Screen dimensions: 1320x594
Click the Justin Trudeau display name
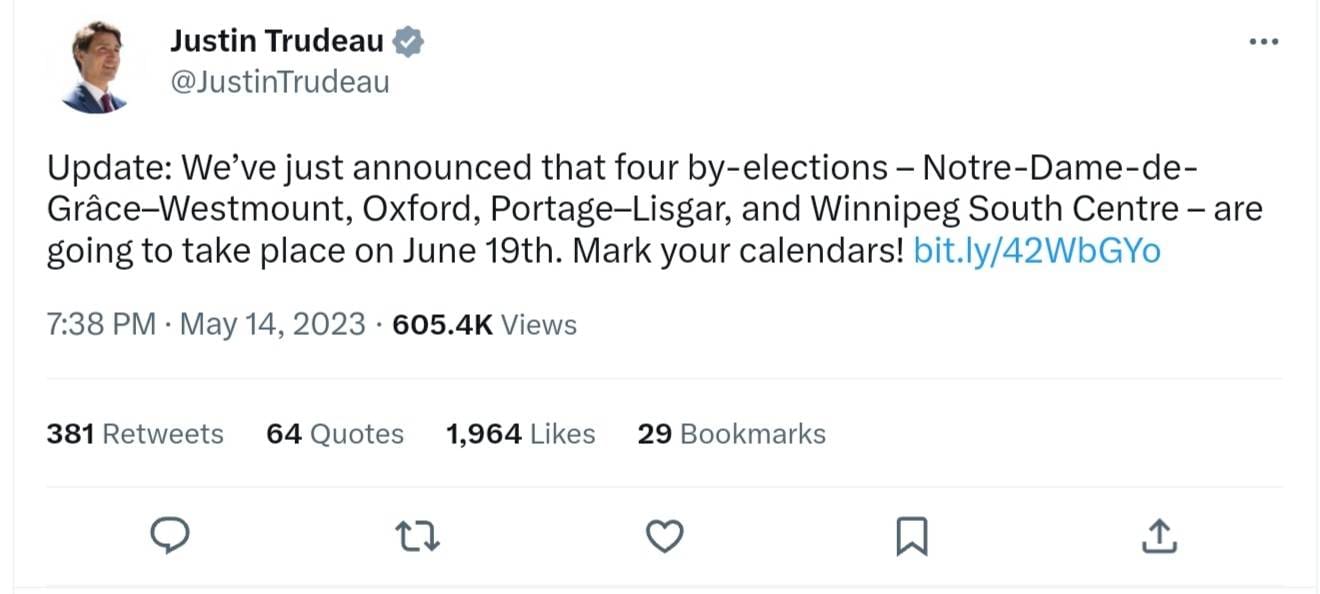tap(278, 40)
